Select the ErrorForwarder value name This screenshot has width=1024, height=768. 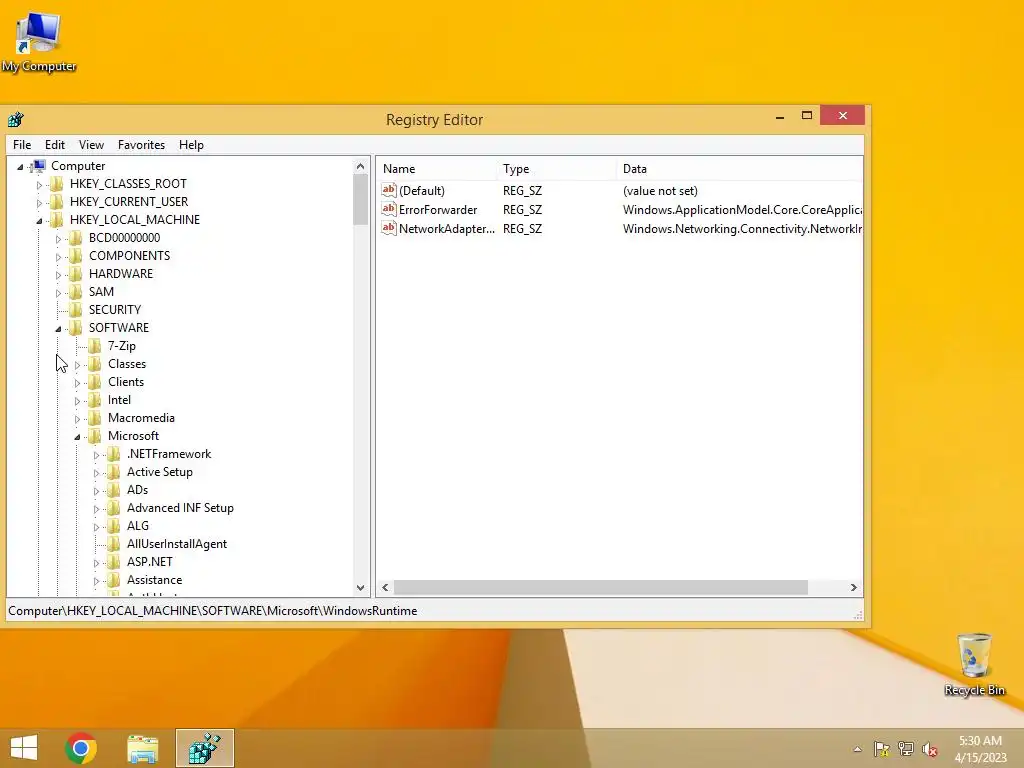click(x=438, y=210)
